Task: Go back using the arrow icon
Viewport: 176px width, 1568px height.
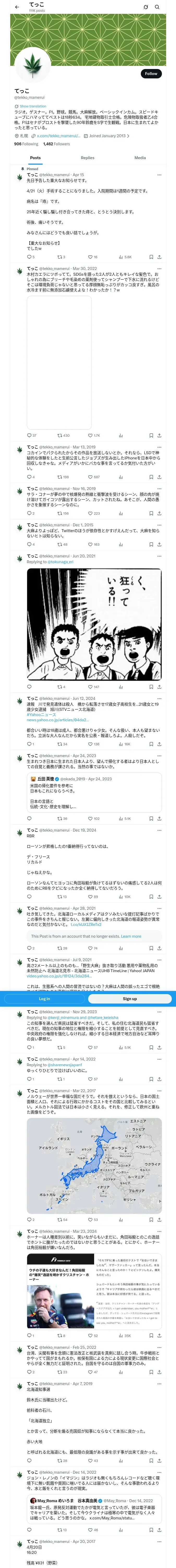Action: (16, 7)
